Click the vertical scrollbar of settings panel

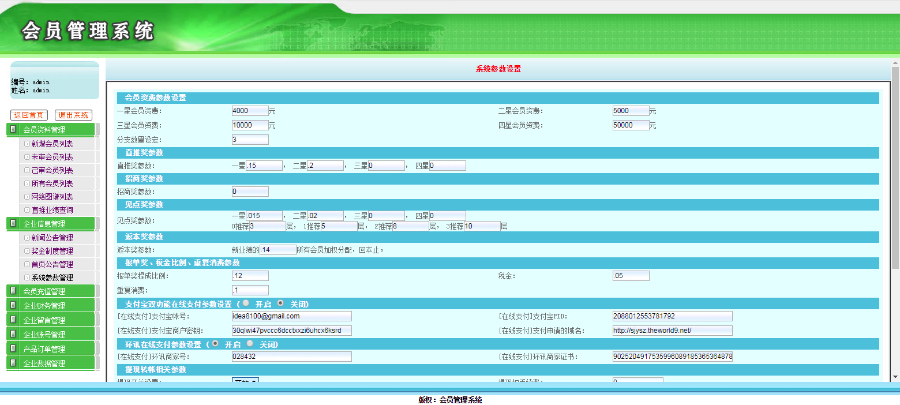895,220
